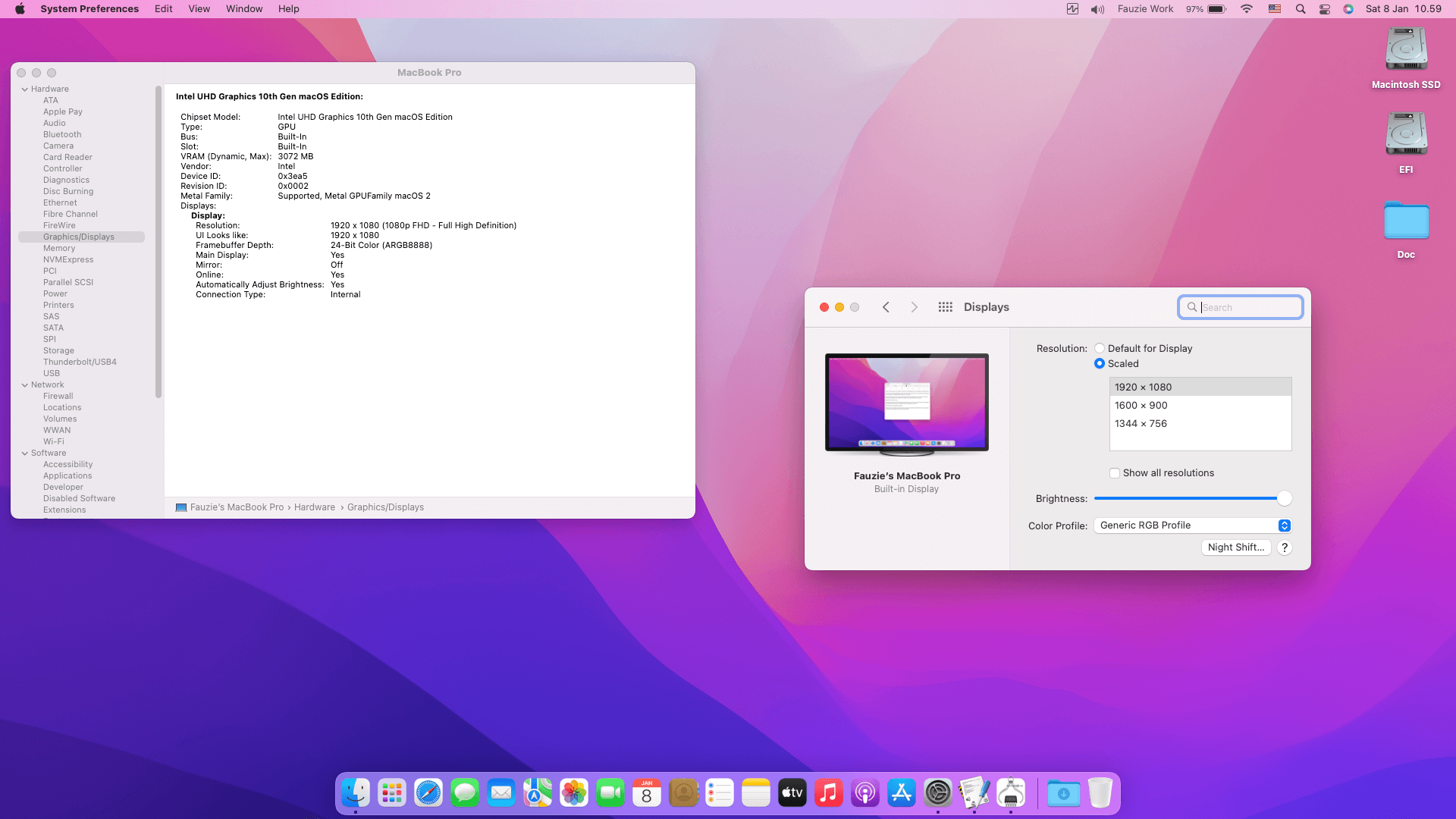Select Memory in the sidebar
The width and height of the screenshot is (1456, 819).
point(59,249)
